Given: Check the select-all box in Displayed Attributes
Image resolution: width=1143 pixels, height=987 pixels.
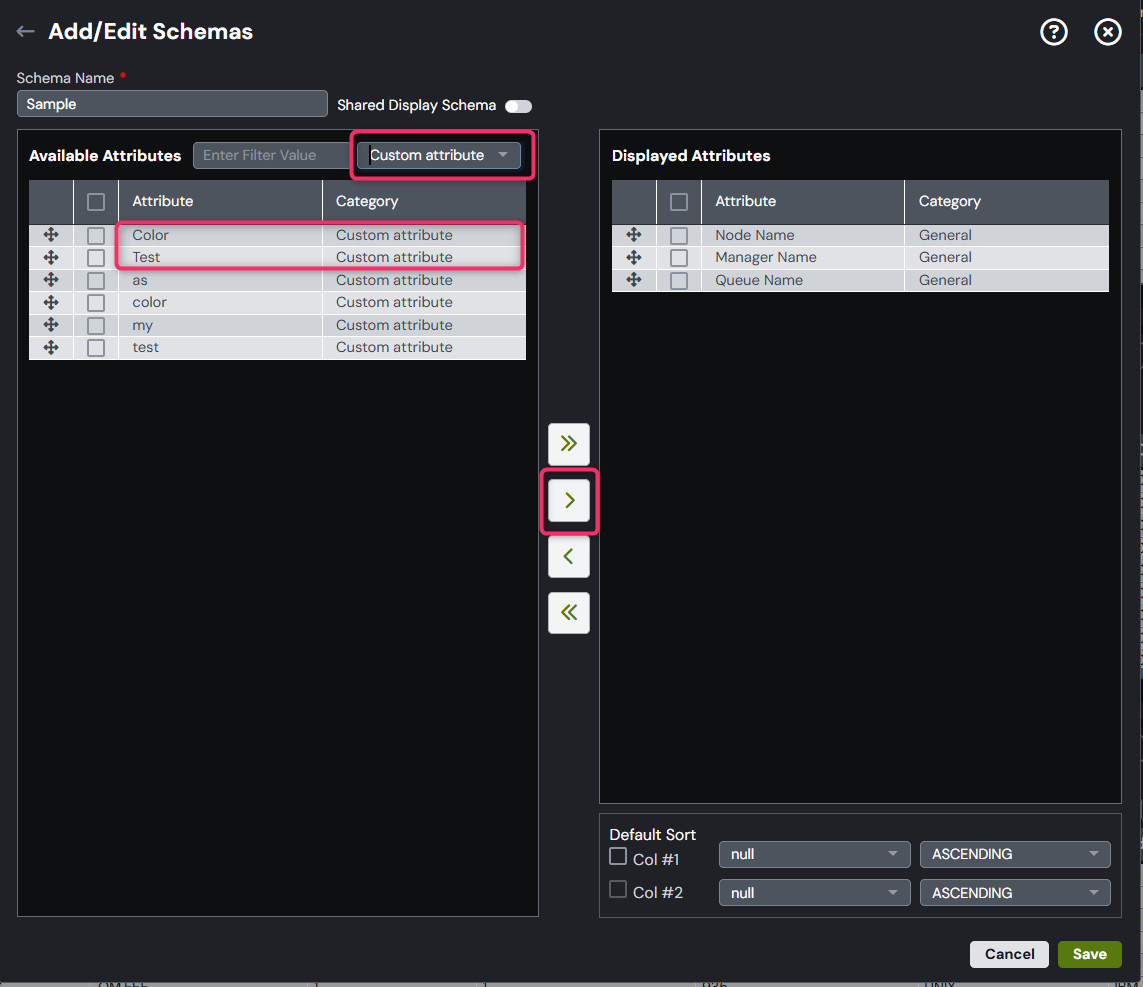Looking at the screenshot, I should (678, 201).
